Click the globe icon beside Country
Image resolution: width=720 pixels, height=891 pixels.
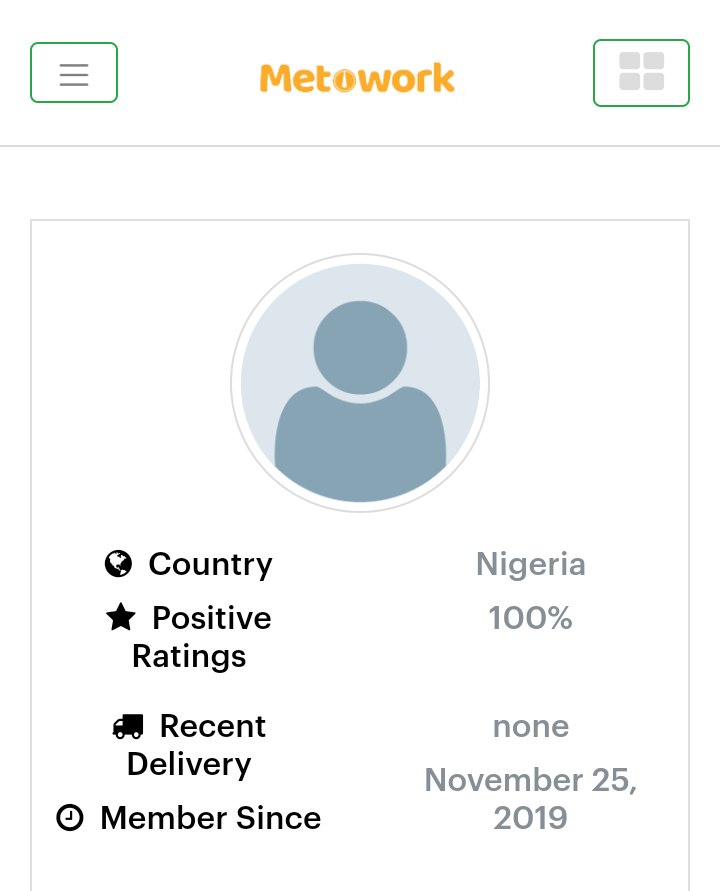tap(118, 564)
